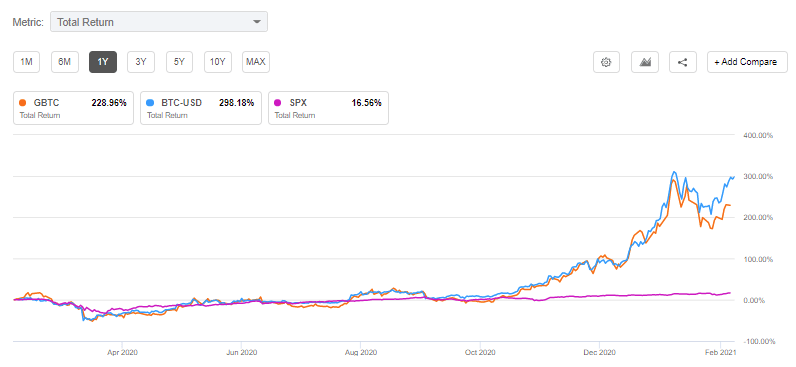Click the BTC-USD 298.18% return value
This screenshot has width=796, height=367.
237,103
